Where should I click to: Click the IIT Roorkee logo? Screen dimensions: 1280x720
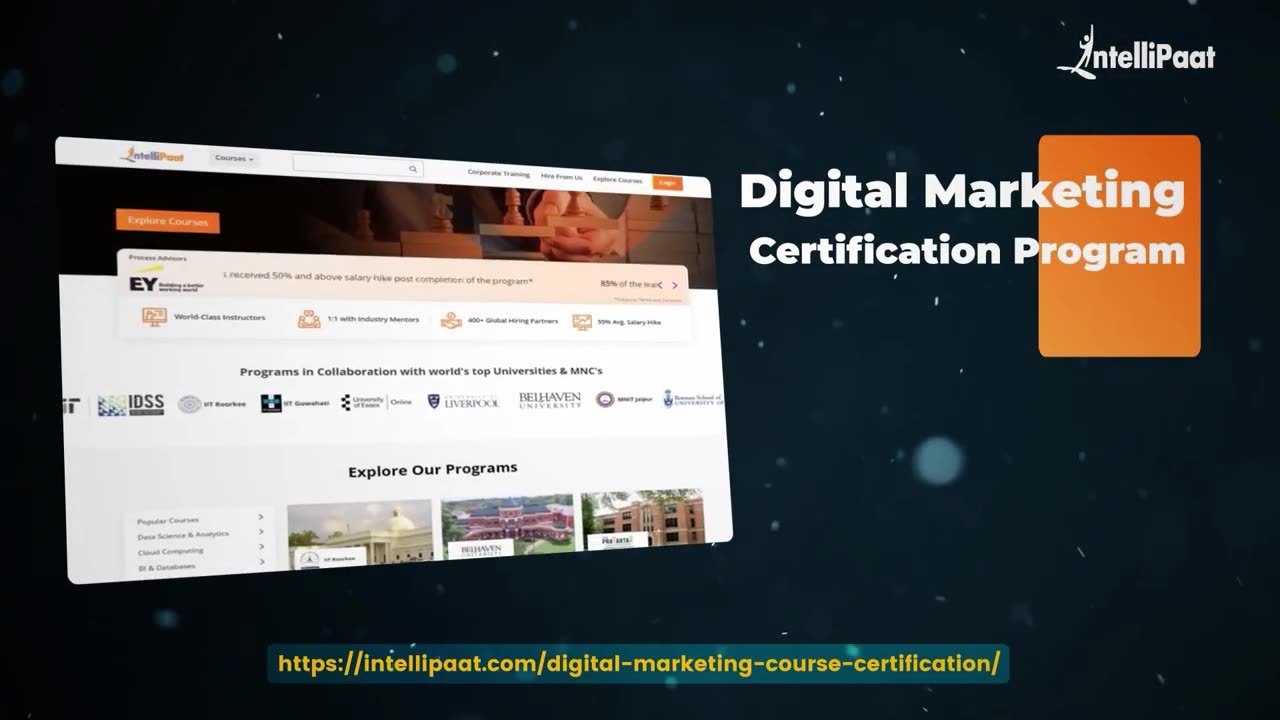coord(211,404)
